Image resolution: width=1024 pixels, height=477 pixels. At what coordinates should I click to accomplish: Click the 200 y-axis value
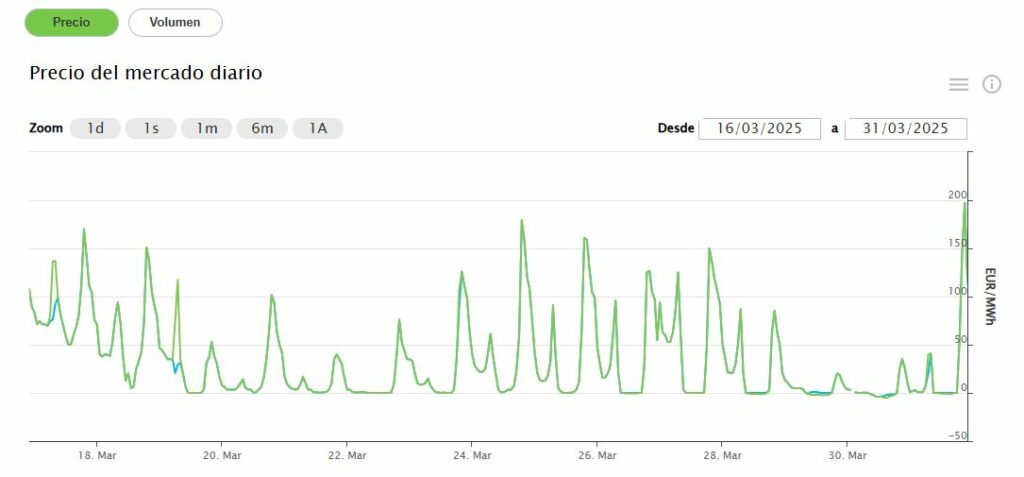pyautogui.click(x=957, y=195)
